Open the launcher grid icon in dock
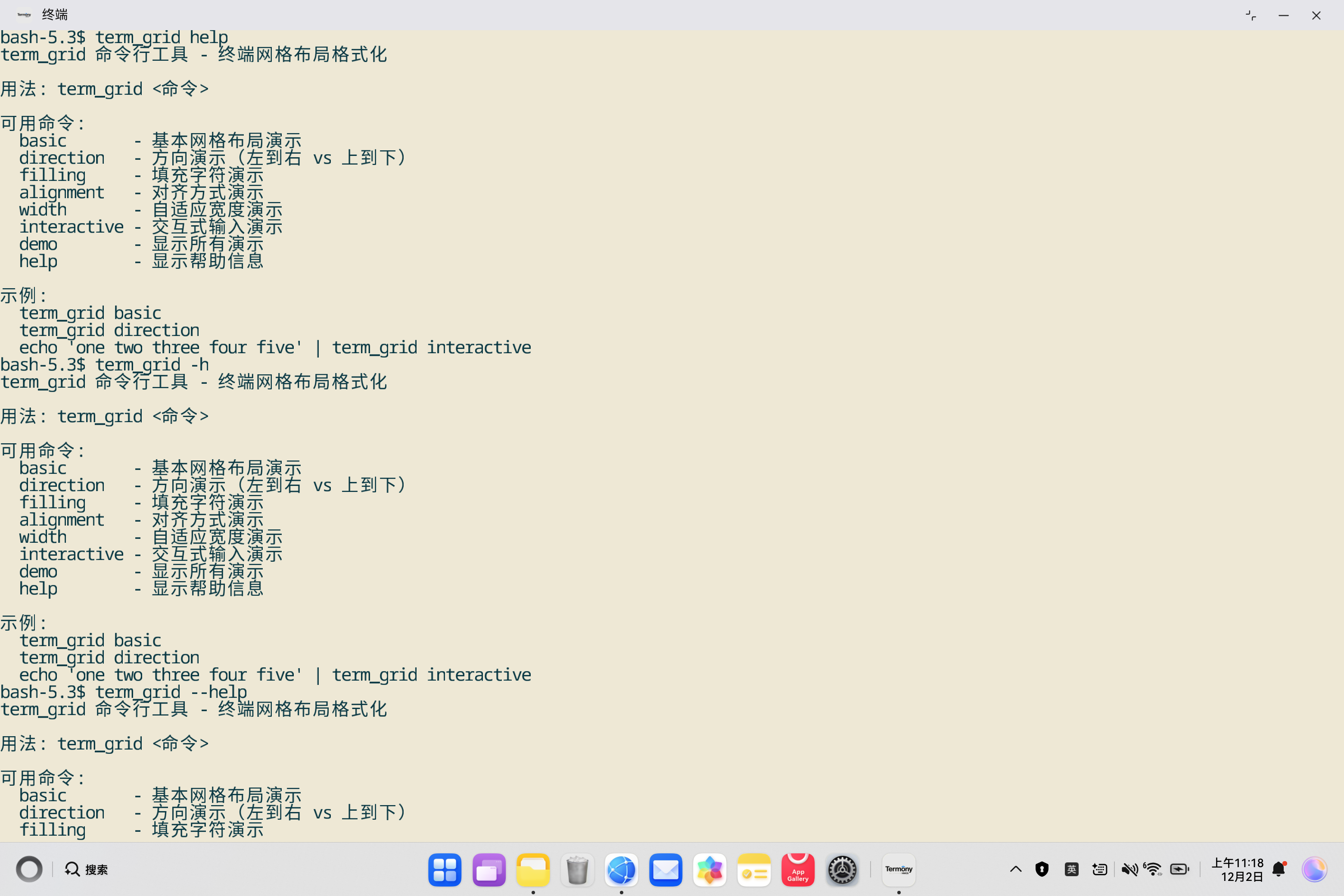The image size is (1344, 896). coord(445,870)
